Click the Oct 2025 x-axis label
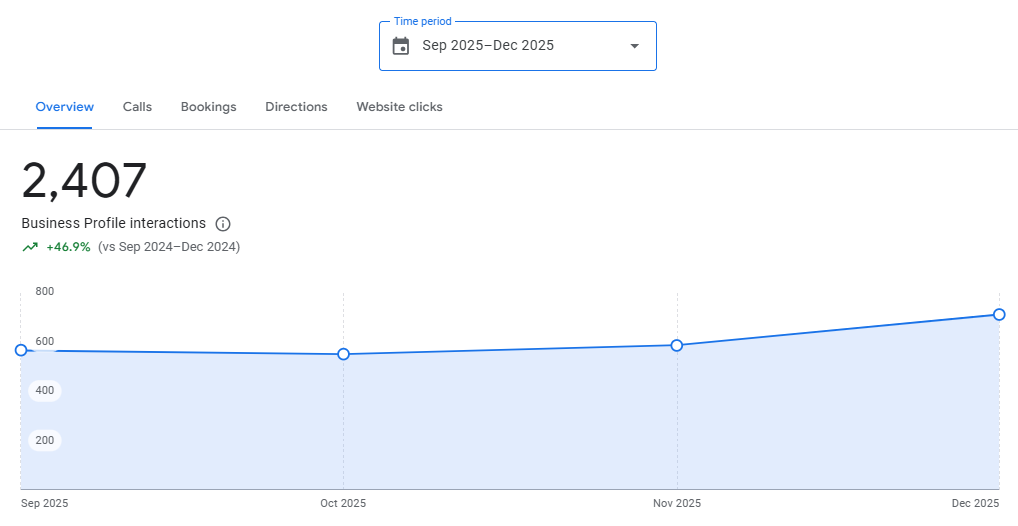 (343, 503)
